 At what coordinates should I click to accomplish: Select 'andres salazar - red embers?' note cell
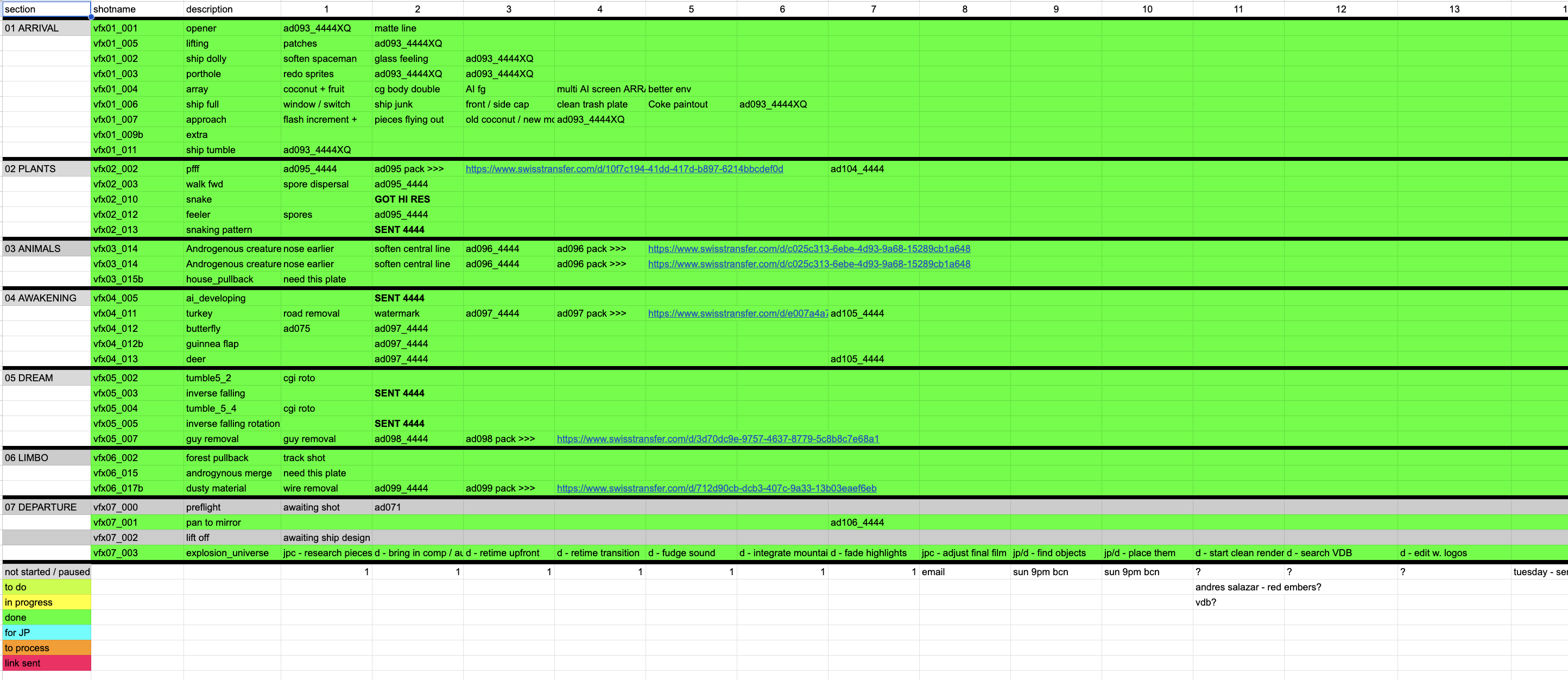pos(1238,587)
